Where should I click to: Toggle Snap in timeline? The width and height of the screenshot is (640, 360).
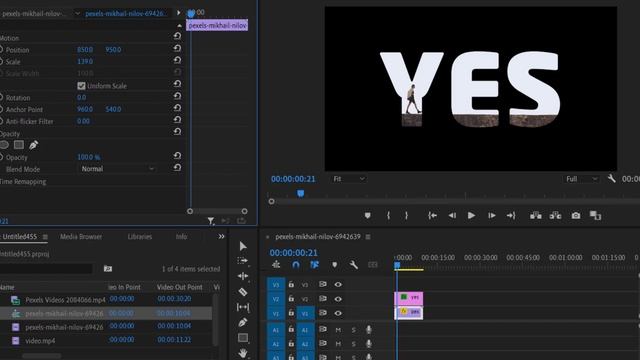pyautogui.click(x=296, y=264)
